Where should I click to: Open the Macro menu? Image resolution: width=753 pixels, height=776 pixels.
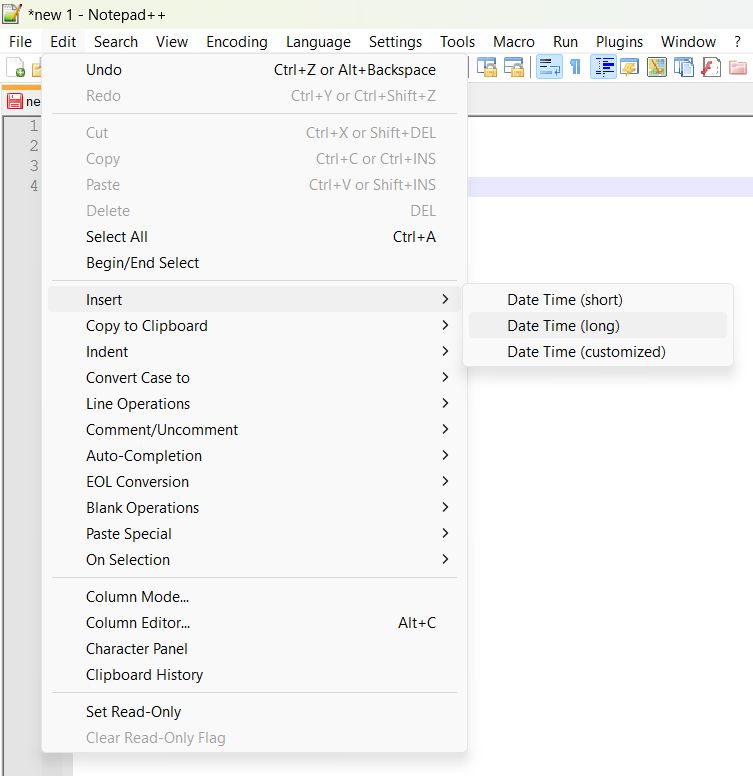click(x=514, y=42)
